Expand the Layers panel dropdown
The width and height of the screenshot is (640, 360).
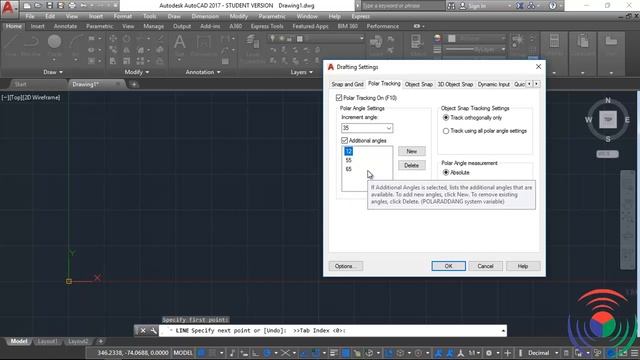(x=302, y=72)
